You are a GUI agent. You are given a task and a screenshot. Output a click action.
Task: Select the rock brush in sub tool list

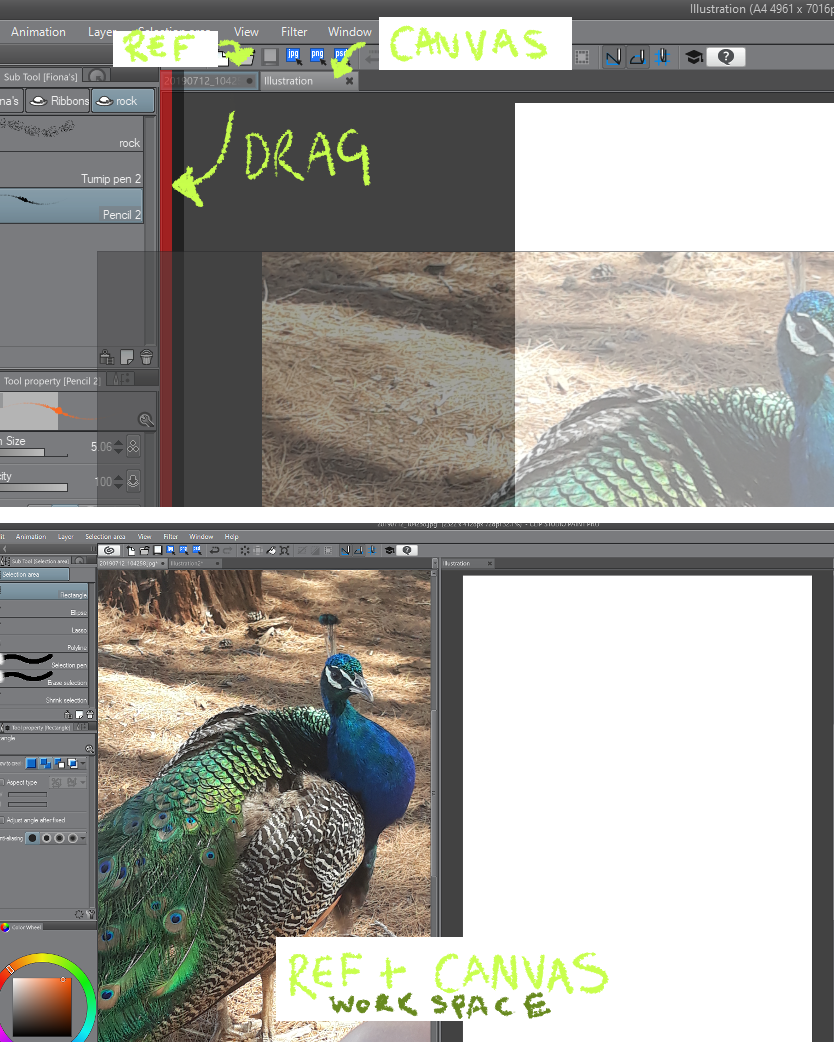pyautogui.click(x=71, y=135)
